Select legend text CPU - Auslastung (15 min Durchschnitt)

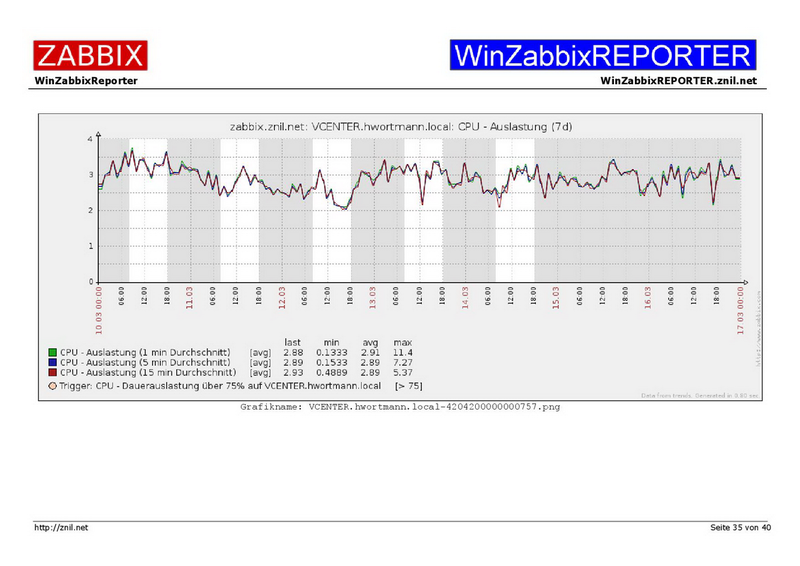(148, 373)
